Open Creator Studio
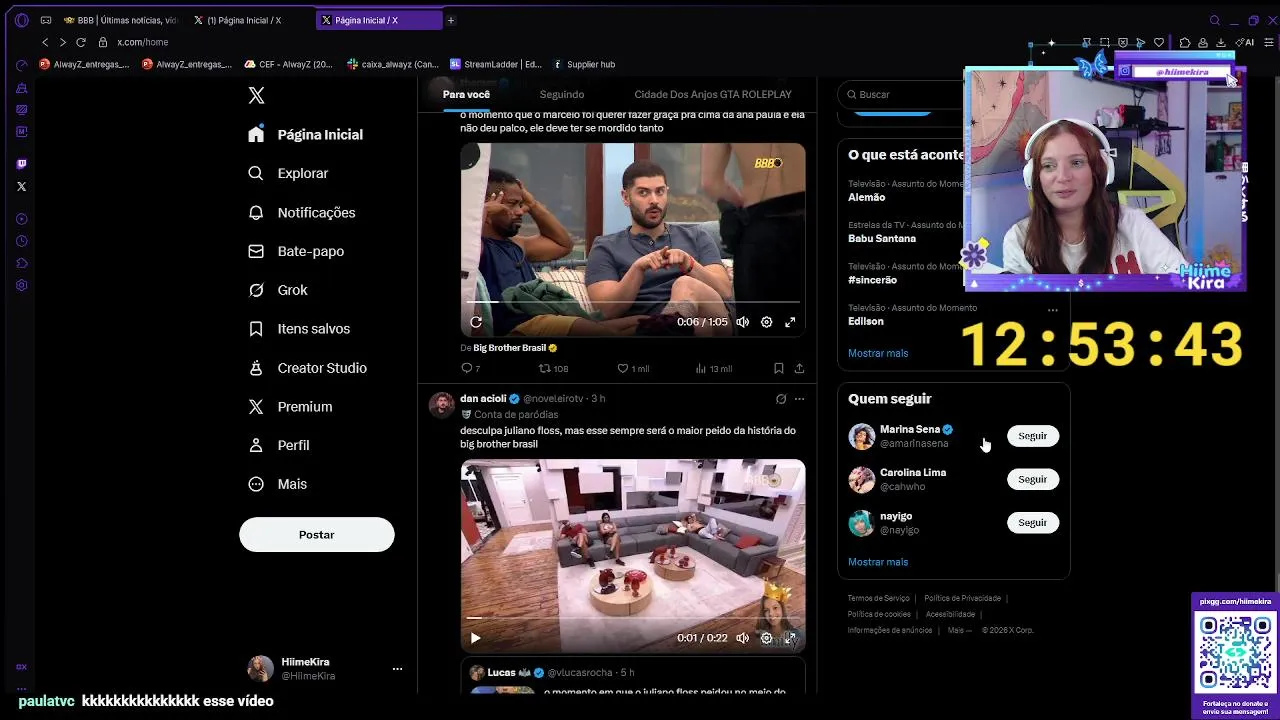Screen dimensions: 1280x720 pyautogui.click(x=308, y=368)
